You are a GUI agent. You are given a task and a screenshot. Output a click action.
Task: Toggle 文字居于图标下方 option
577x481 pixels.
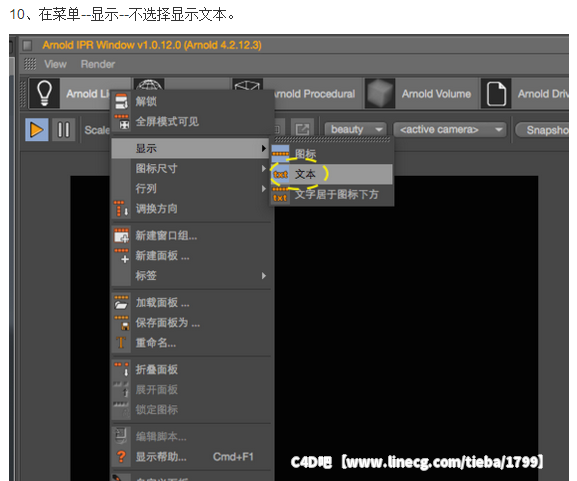[x=331, y=194]
